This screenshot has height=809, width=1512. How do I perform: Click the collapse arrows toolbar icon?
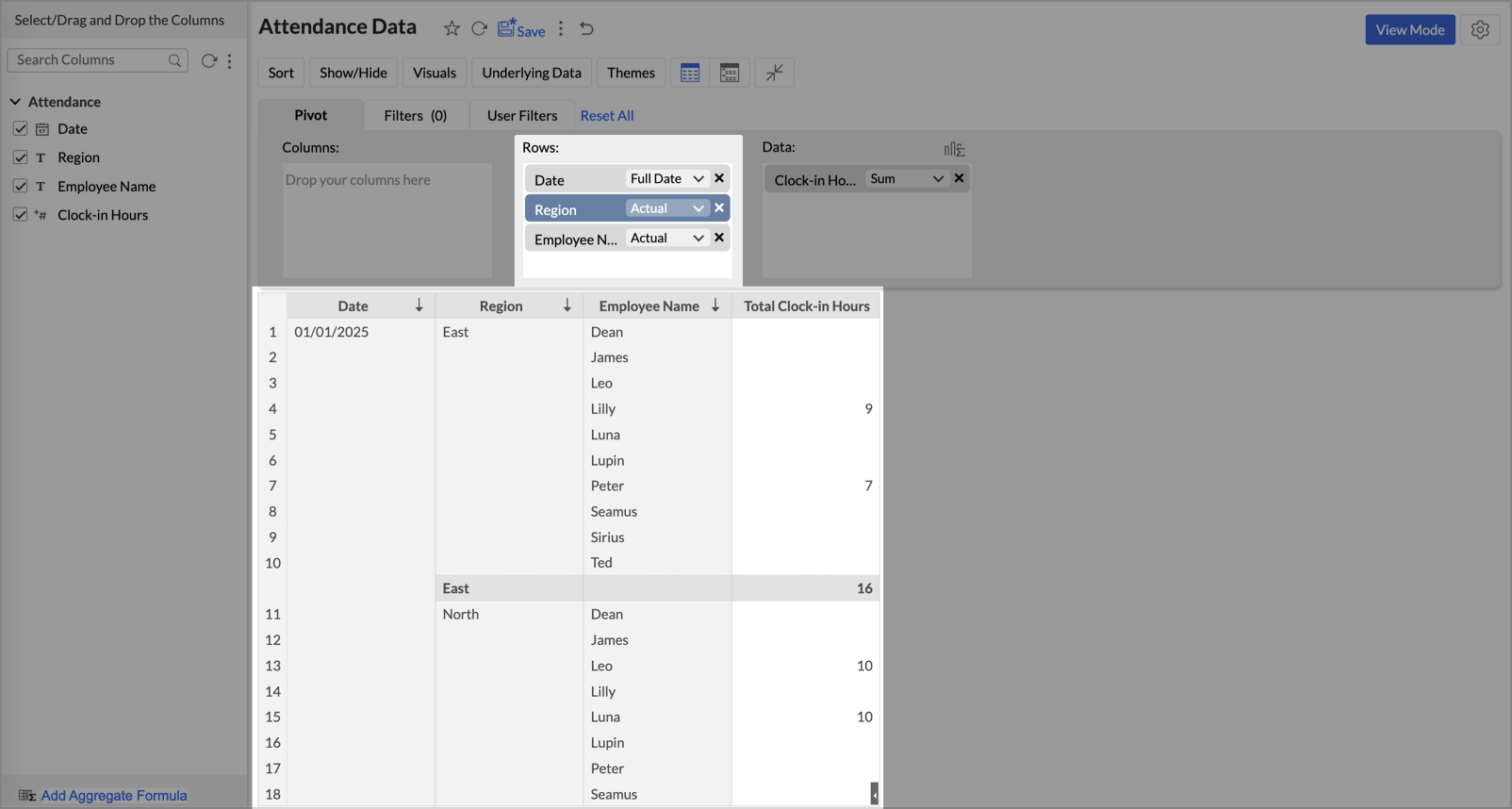774,73
